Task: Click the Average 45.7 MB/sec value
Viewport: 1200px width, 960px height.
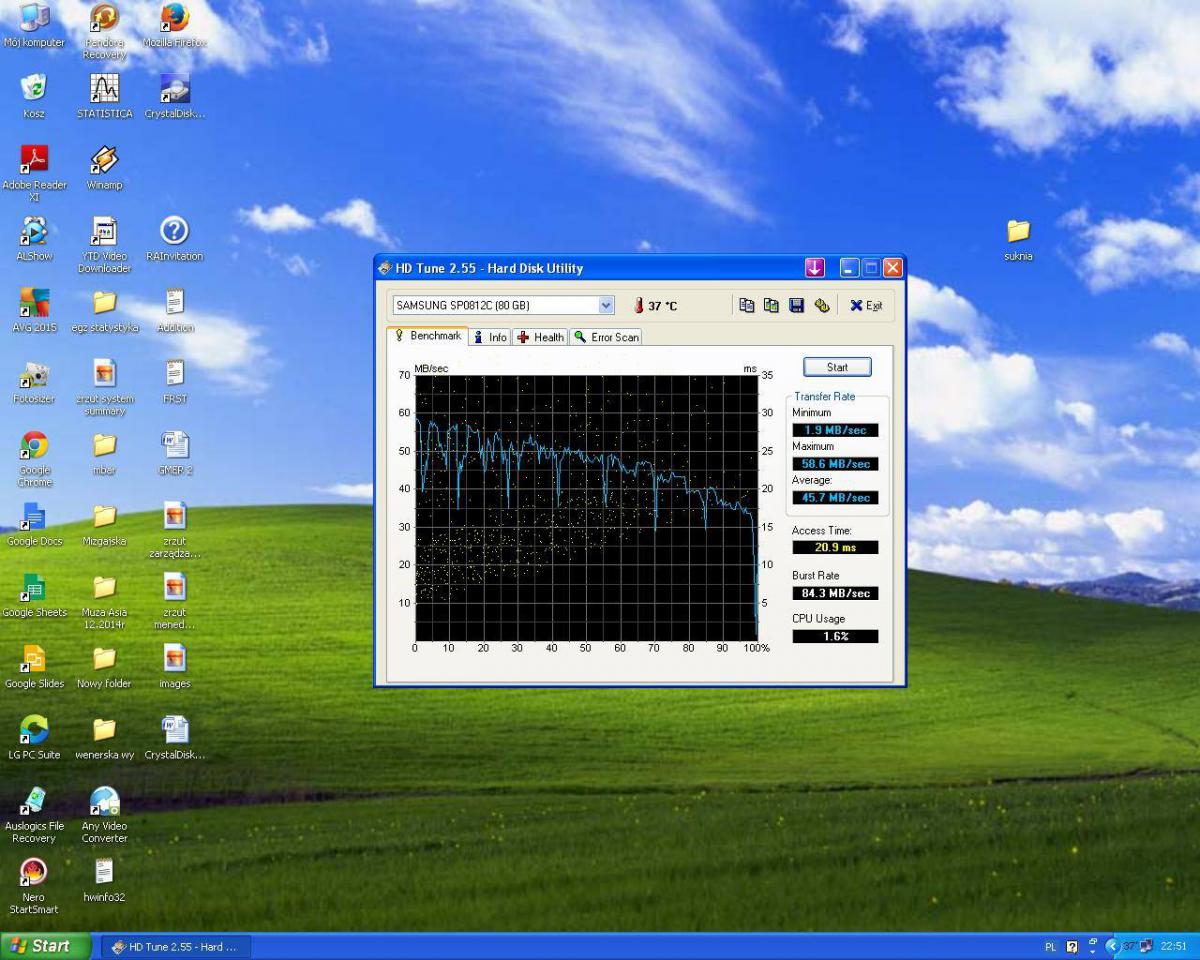Action: 835,497
